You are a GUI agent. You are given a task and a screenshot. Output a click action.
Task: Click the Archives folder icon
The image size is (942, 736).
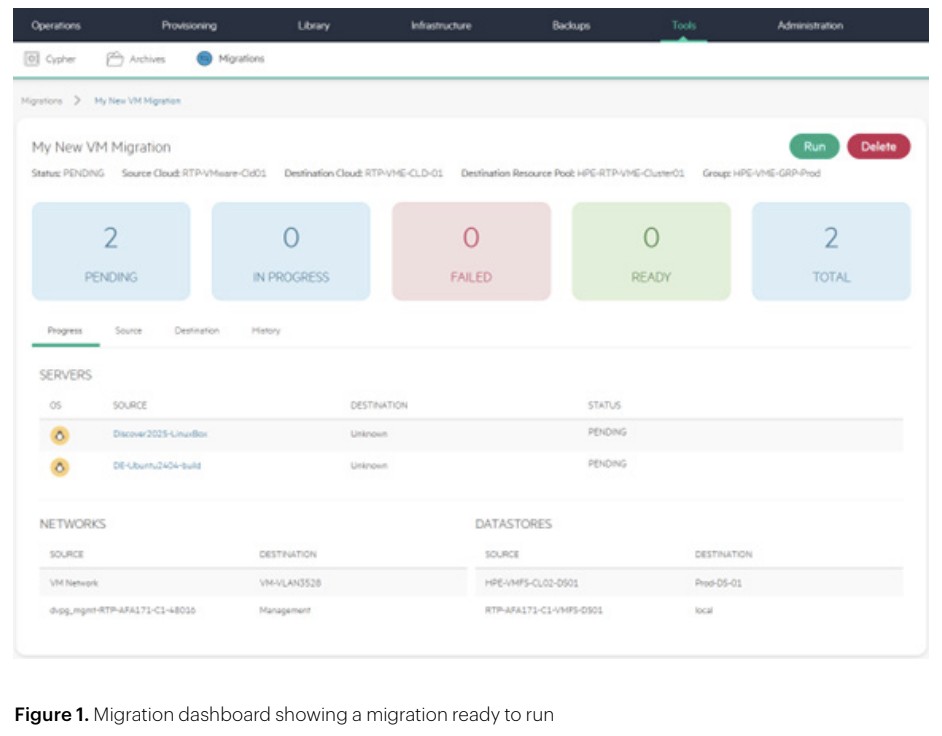[x=115, y=59]
